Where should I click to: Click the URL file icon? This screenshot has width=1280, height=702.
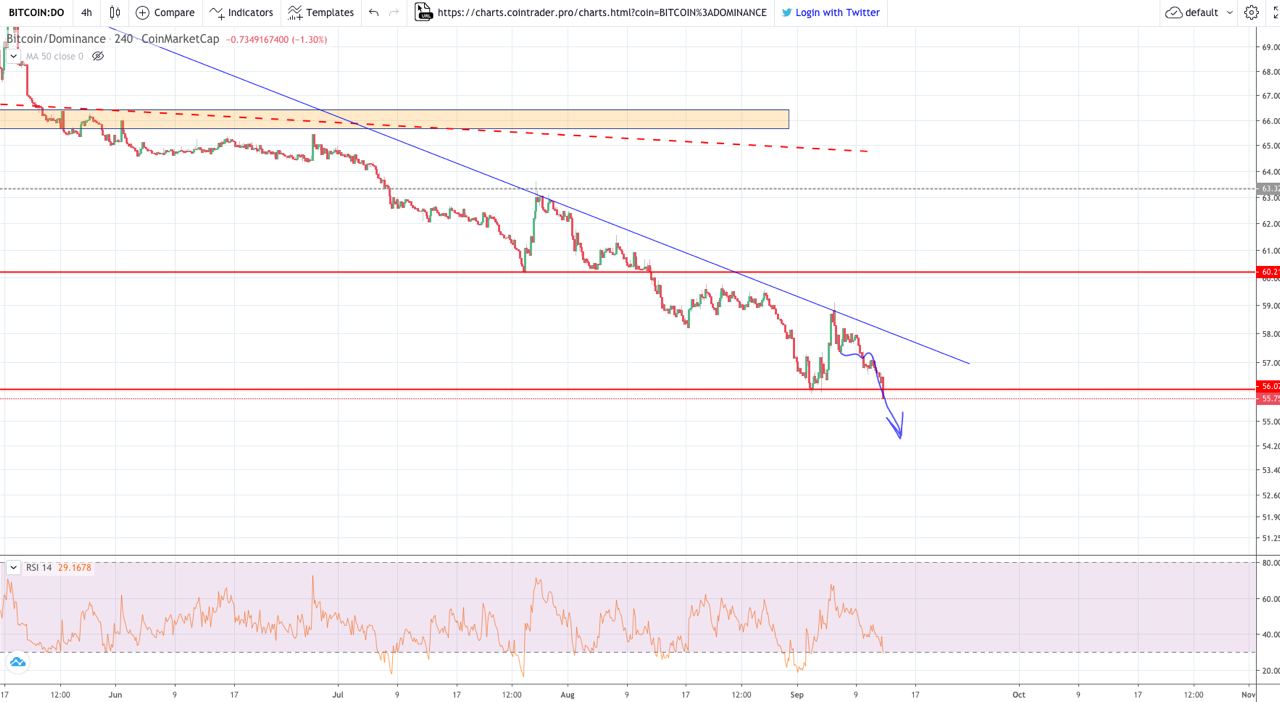tap(423, 12)
